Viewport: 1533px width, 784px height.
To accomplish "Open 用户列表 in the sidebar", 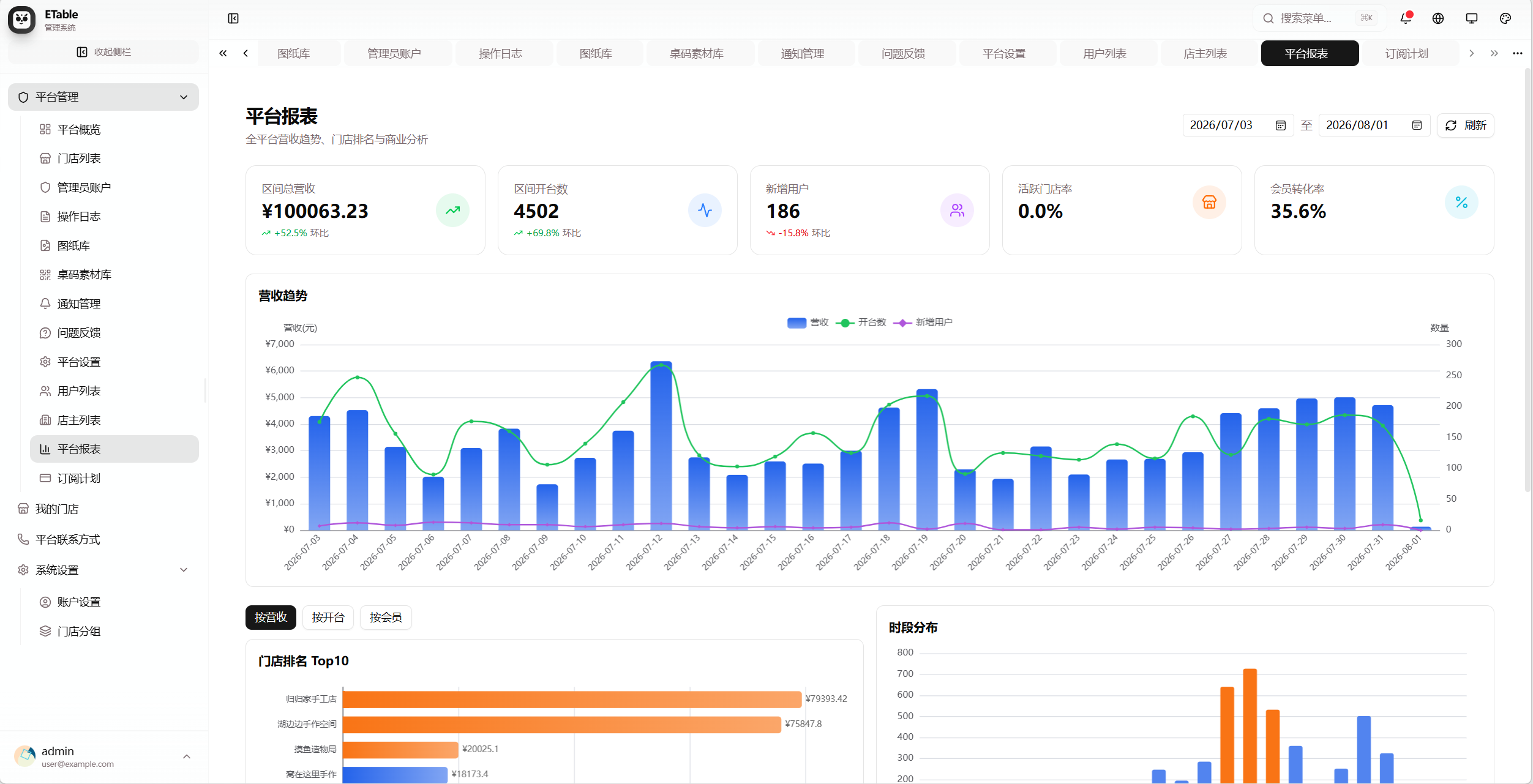I will [114, 391].
